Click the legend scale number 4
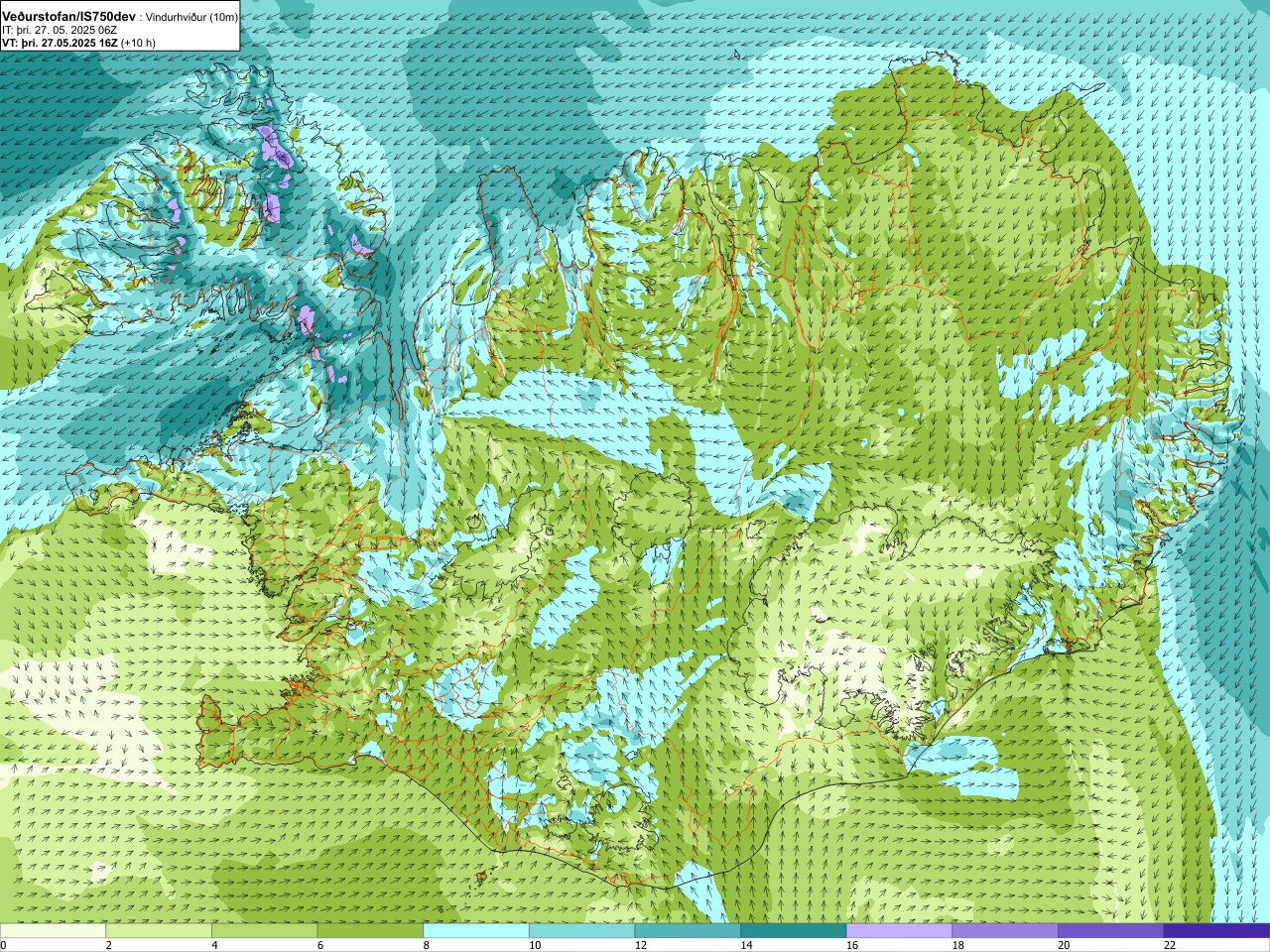This screenshot has width=1270, height=952. pos(214,945)
